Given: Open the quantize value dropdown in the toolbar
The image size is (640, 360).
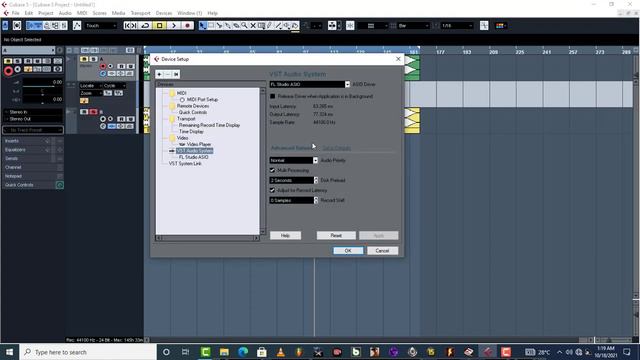Looking at the screenshot, I should (457, 25).
